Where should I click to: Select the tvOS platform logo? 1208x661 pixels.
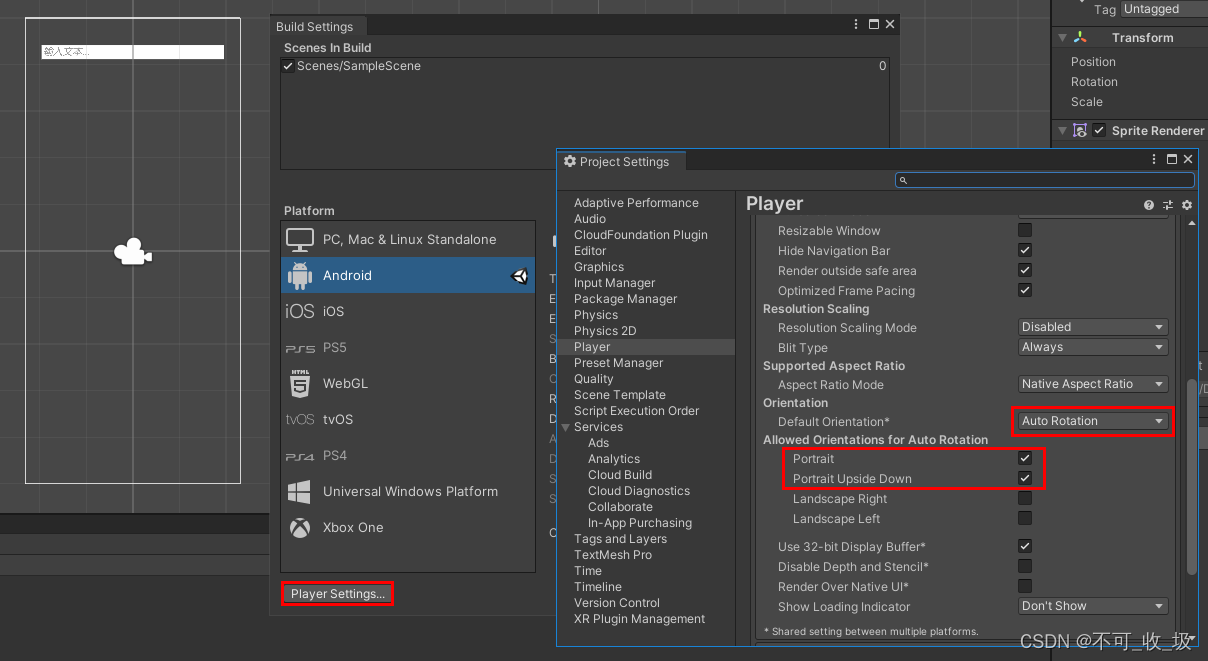click(300, 420)
